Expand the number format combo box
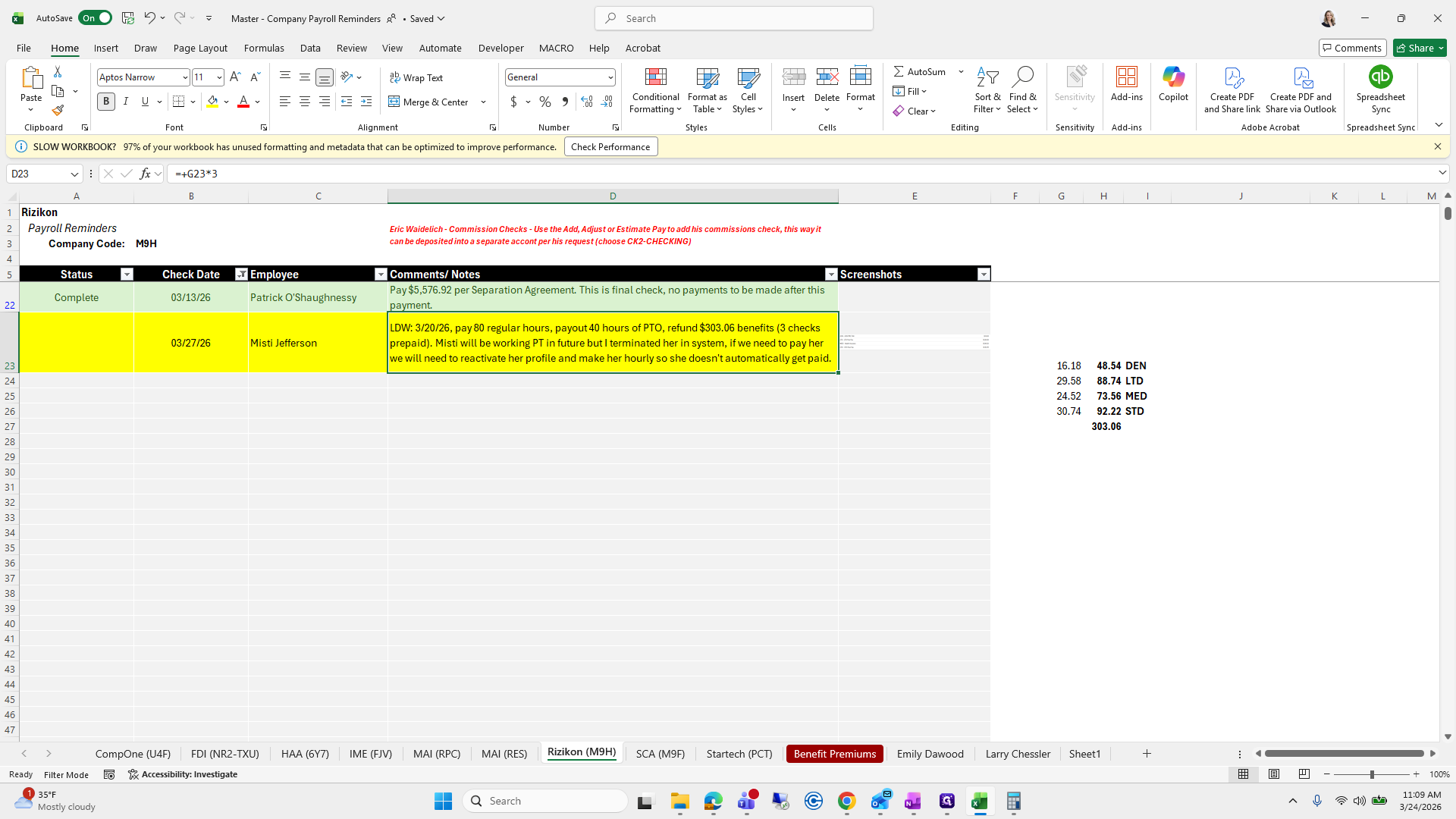This screenshot has width=1456, height=819. point(610,77)
